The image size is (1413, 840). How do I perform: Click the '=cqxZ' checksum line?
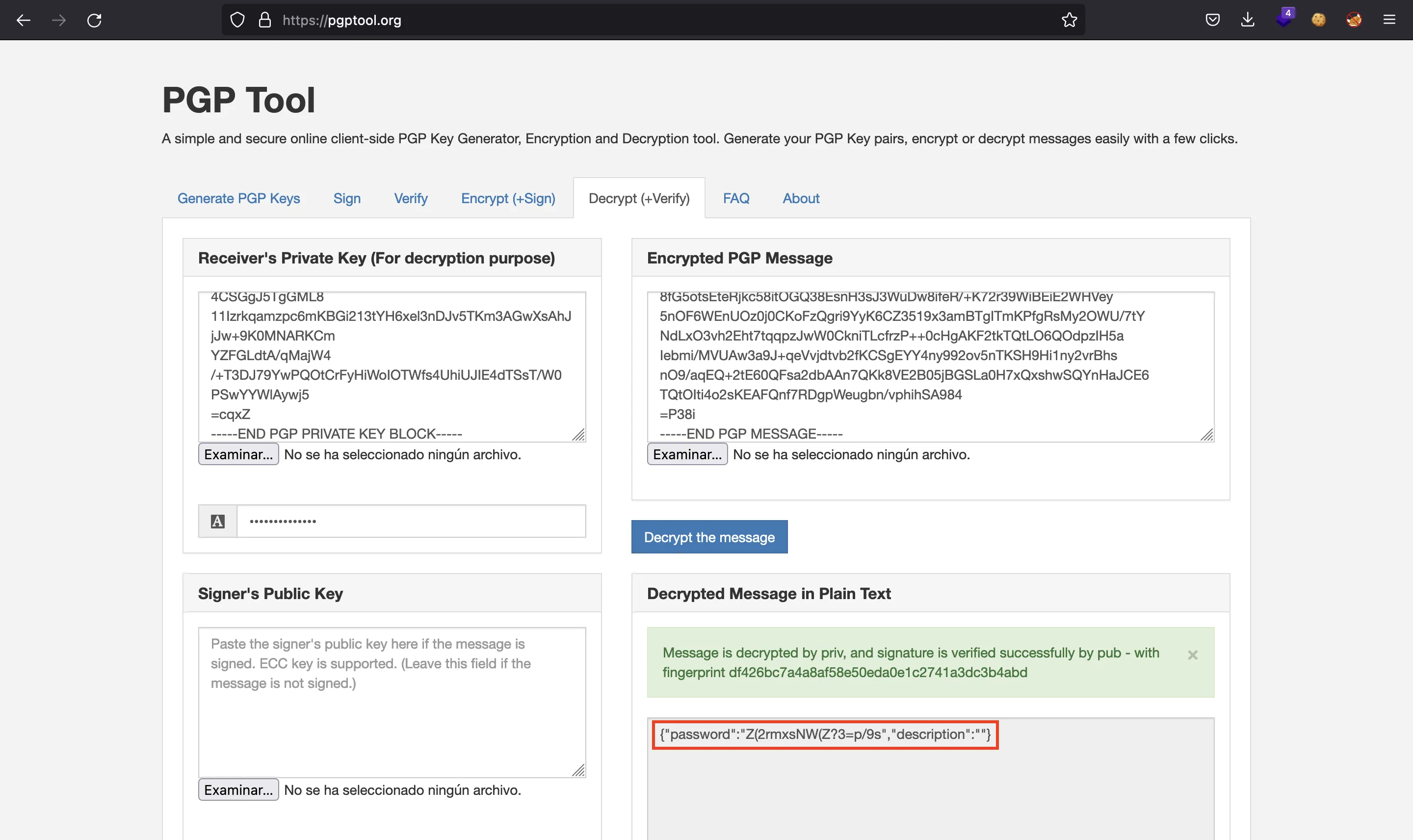230,414
